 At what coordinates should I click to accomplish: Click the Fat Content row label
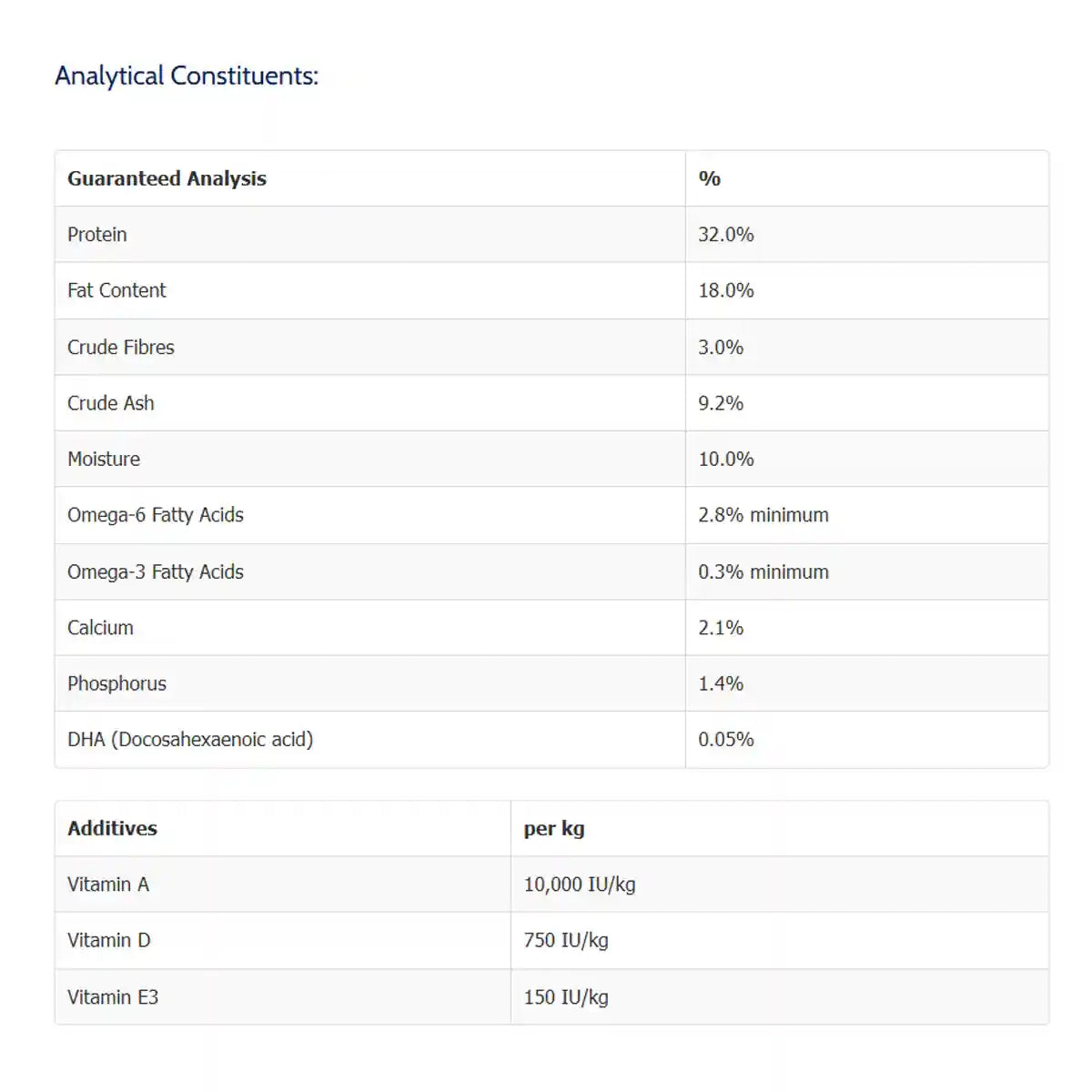pos(116,290)
